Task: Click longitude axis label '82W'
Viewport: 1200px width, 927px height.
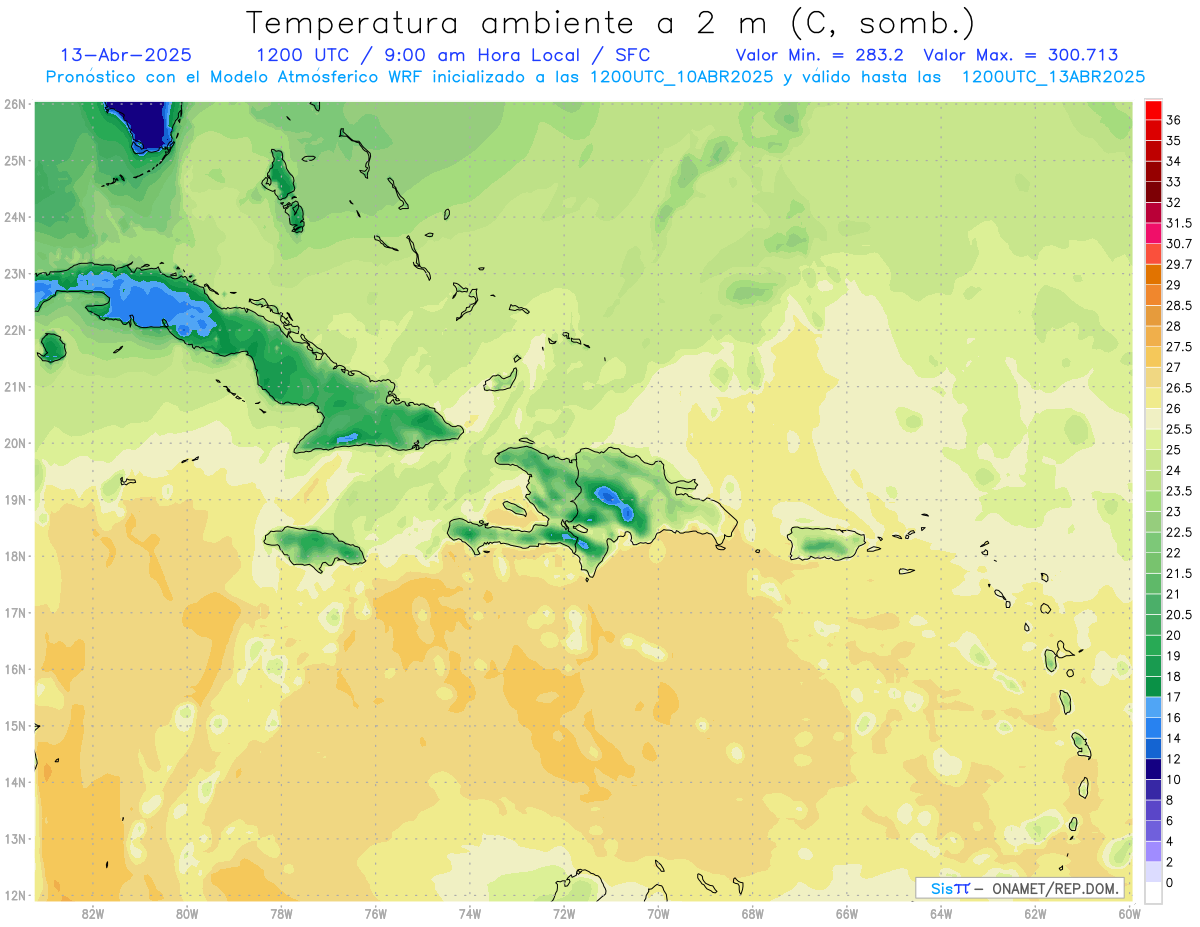Action: point(93,914)
